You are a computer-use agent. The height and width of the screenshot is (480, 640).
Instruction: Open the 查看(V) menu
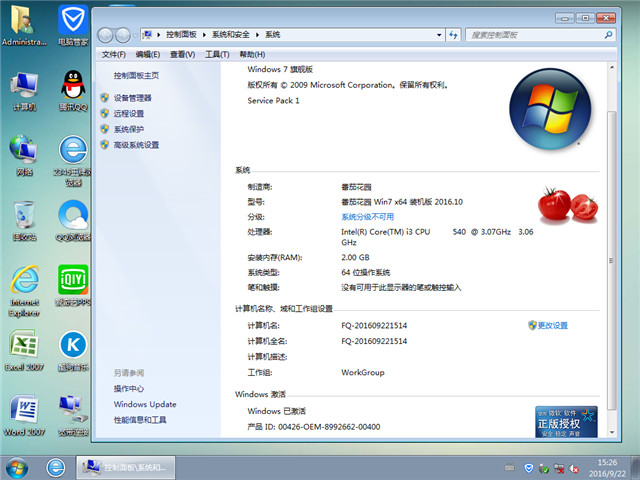point(182,54)
